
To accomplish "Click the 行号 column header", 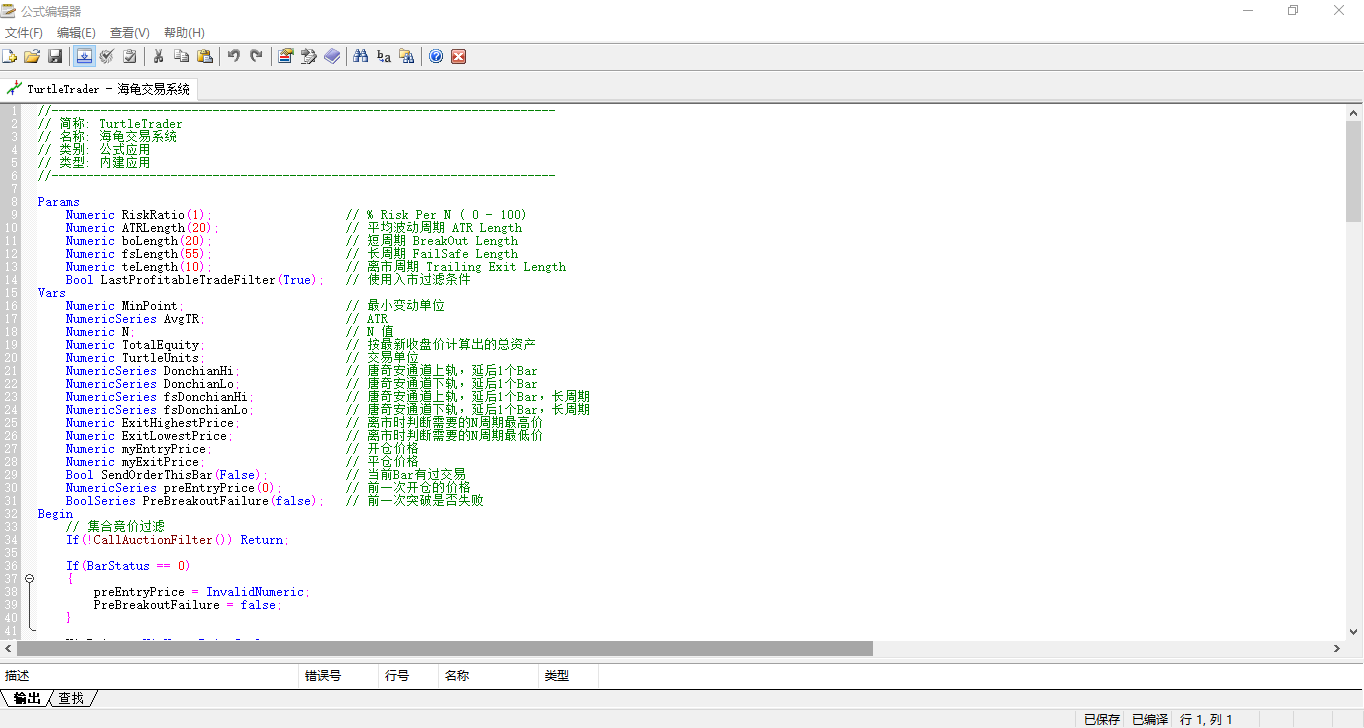I will click(x=409, y=676).
